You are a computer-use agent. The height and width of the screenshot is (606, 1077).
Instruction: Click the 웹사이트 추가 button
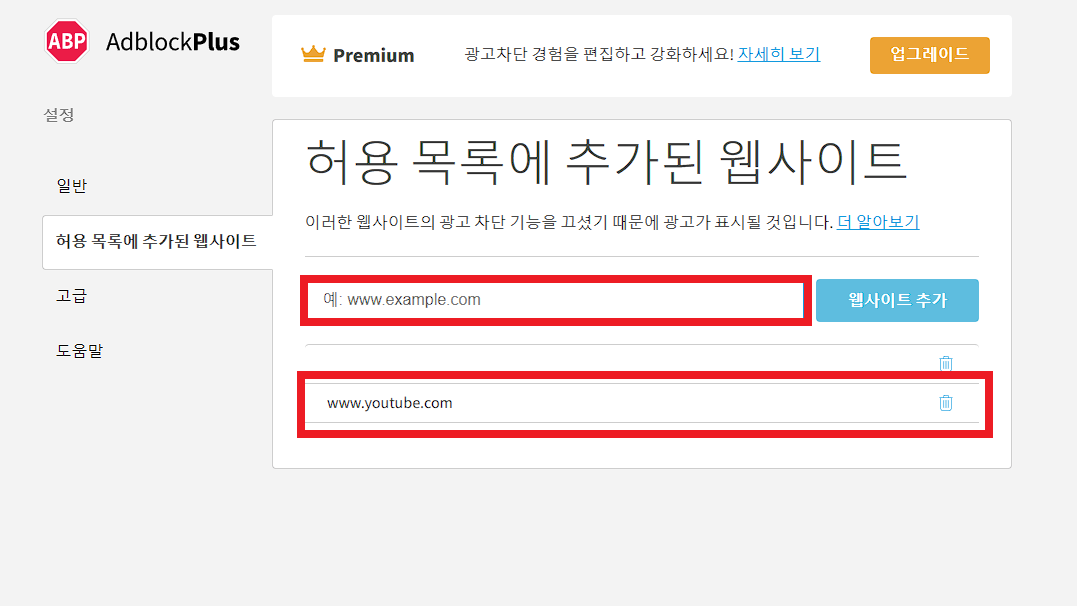click(897, 300)
